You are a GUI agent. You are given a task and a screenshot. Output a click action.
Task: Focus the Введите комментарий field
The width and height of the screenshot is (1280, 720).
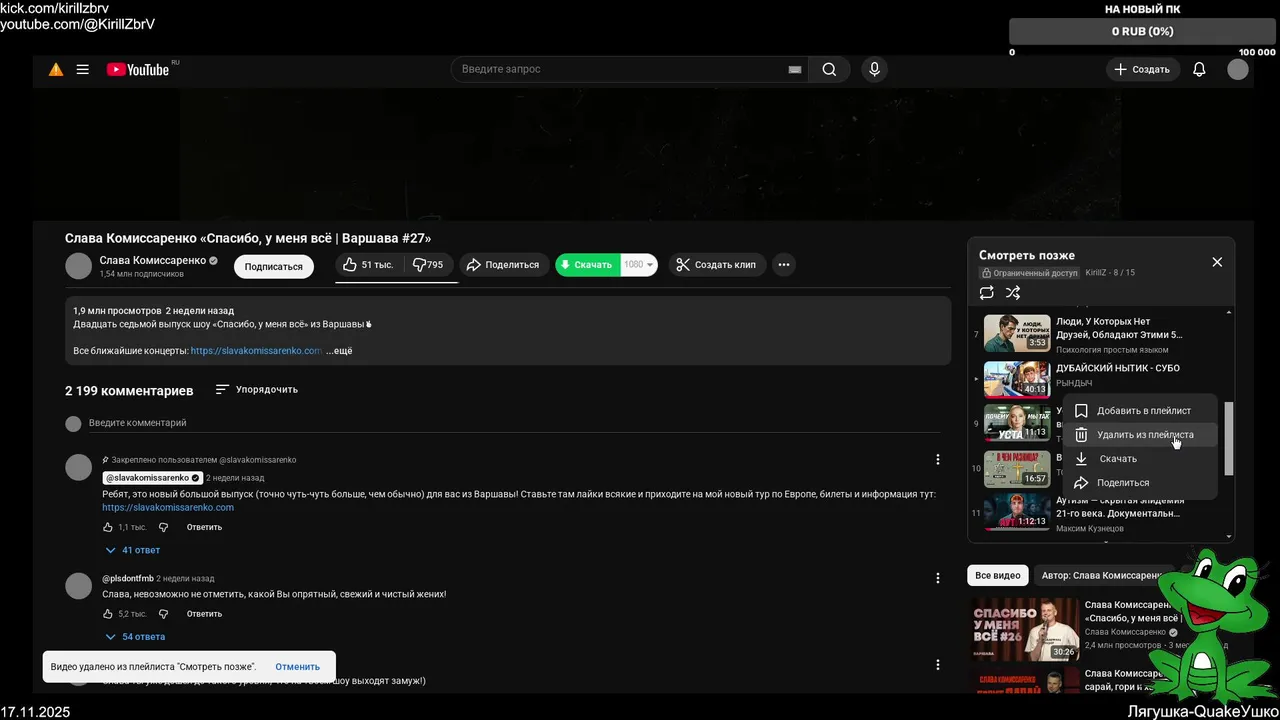point(515,424)
